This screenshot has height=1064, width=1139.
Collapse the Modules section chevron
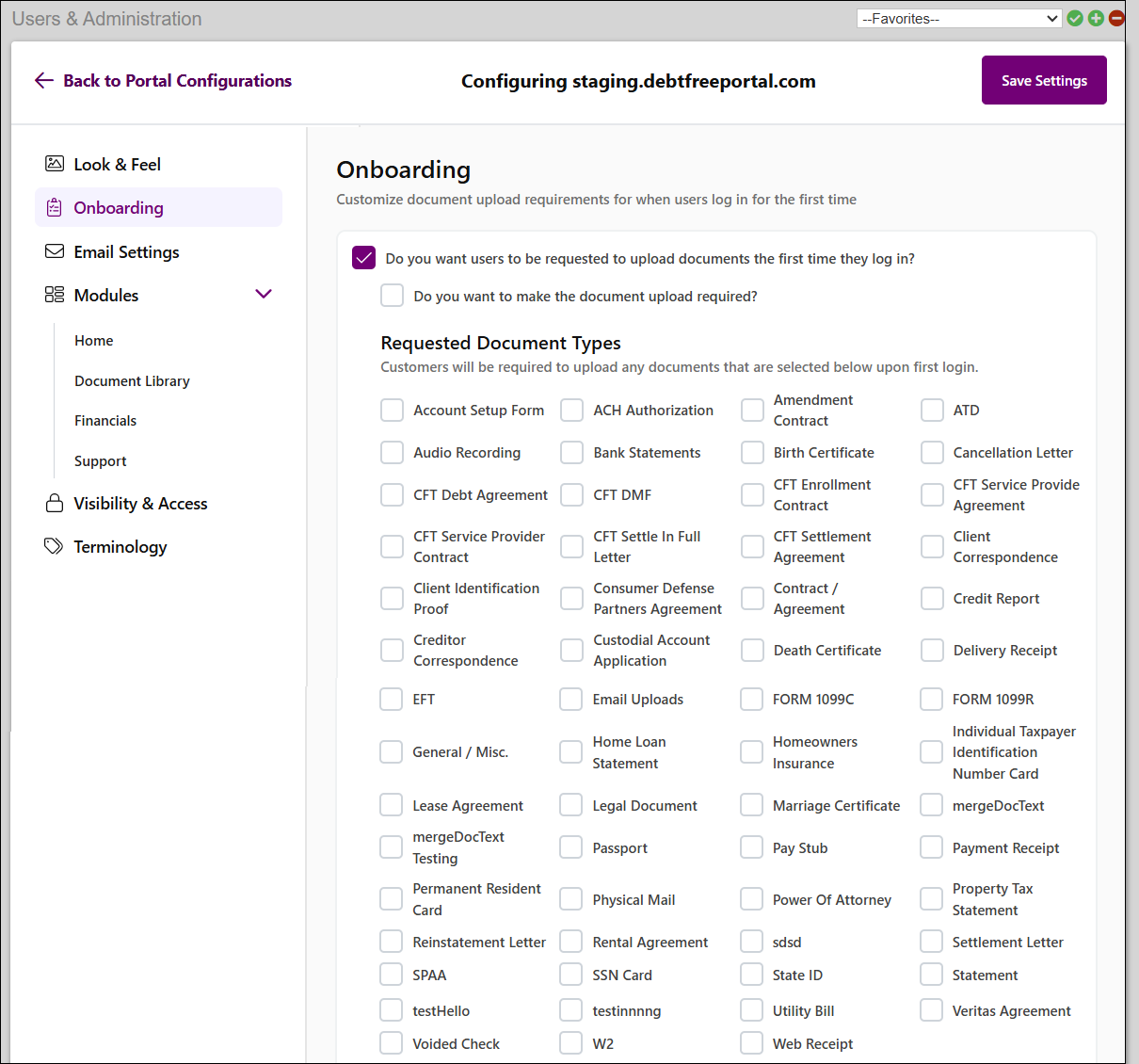(264, 294)
